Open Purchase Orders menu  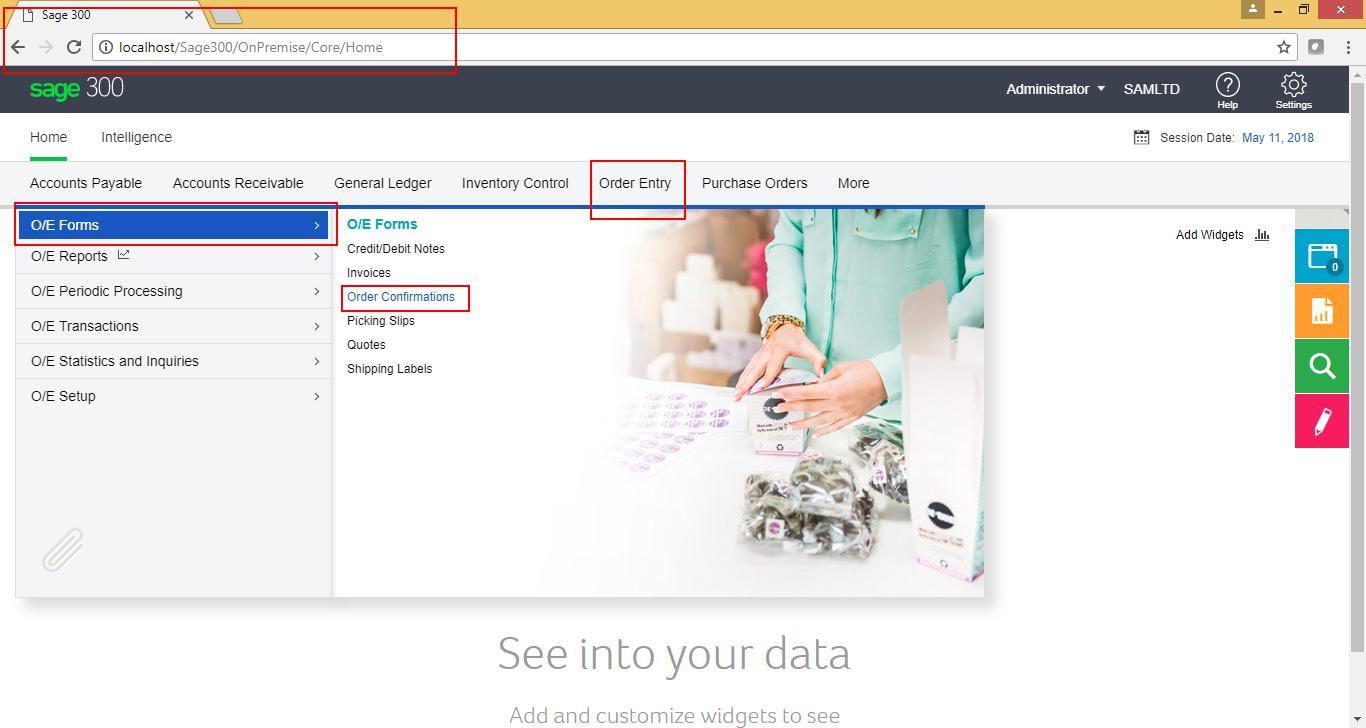pos(755,183)
